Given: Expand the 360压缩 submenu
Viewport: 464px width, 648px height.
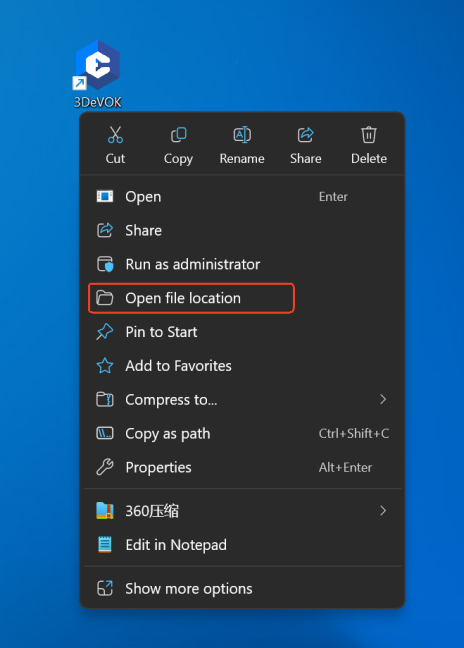Looking at the screenshot, I should (x=243, y=511).
